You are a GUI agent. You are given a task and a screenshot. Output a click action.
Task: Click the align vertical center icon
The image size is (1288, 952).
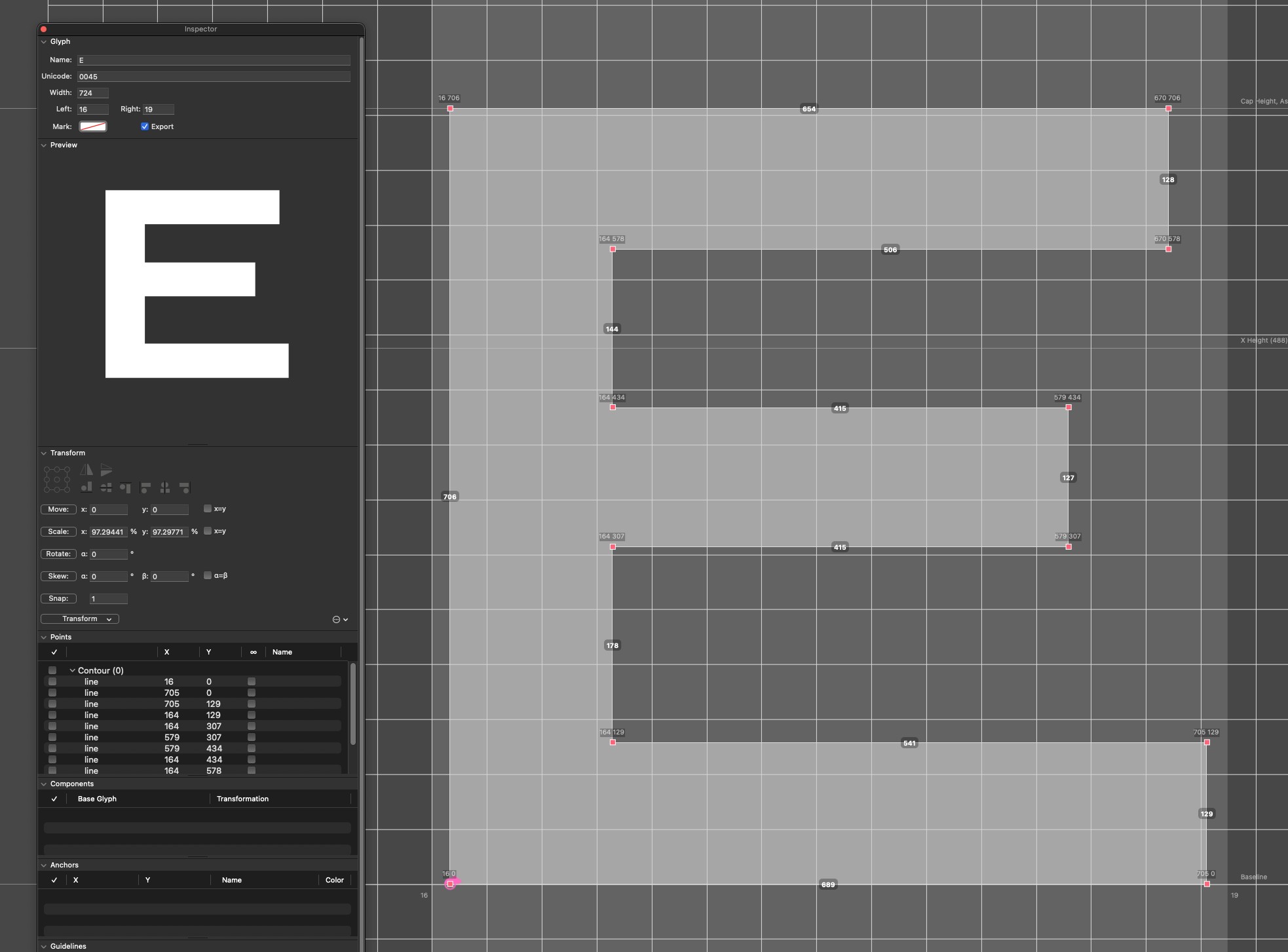click(106, 487)
